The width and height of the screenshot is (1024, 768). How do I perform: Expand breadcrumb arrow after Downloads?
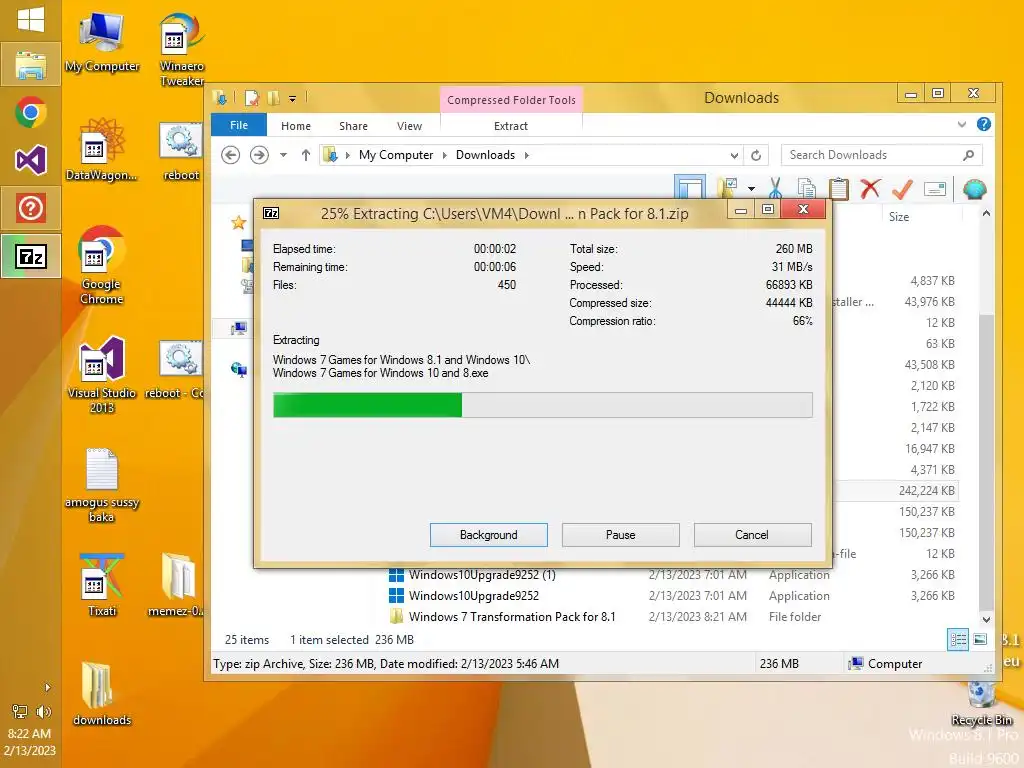click(x=526, y=155)
